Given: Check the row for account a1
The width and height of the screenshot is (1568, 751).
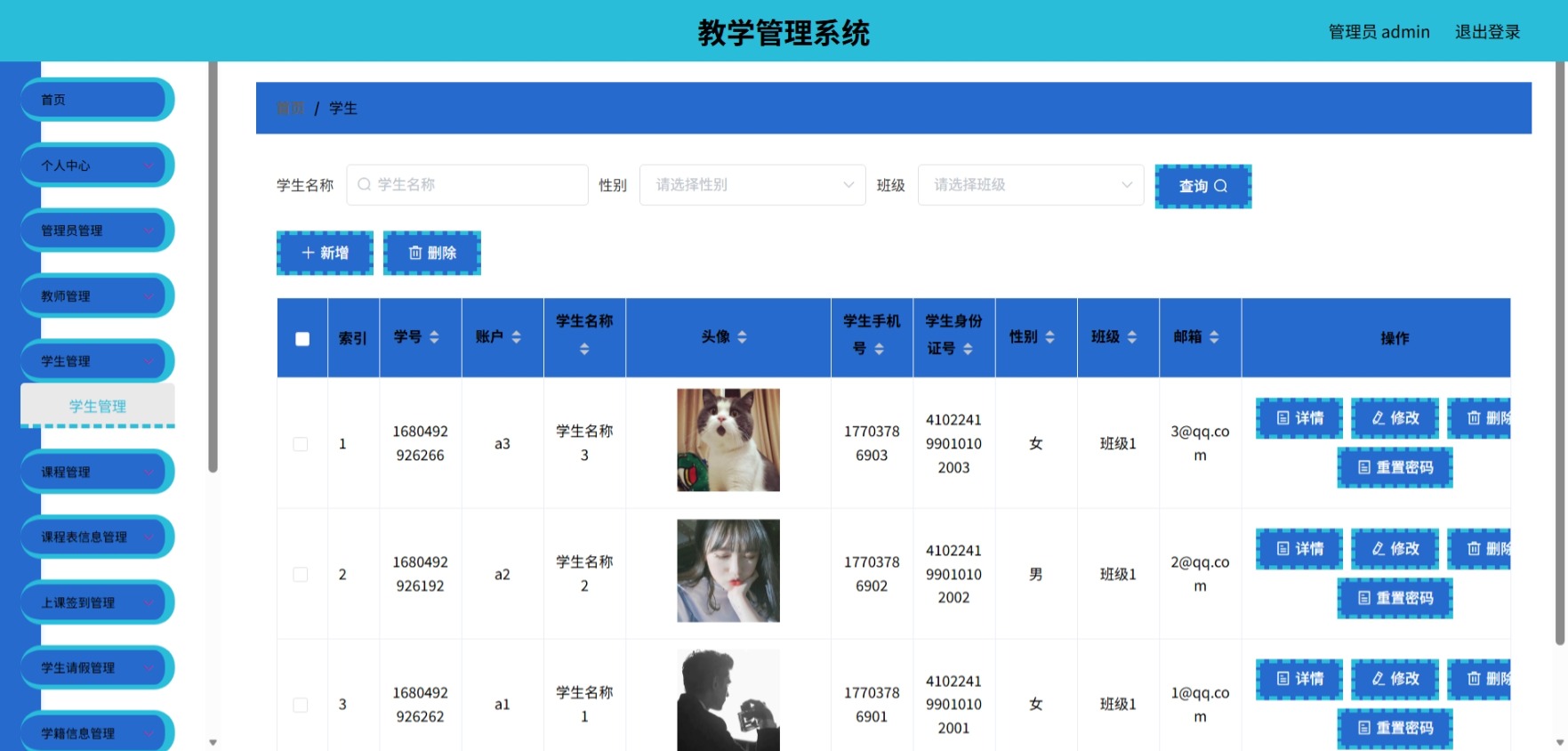Looking at the screenshot, I should click(x=301, y=705).
